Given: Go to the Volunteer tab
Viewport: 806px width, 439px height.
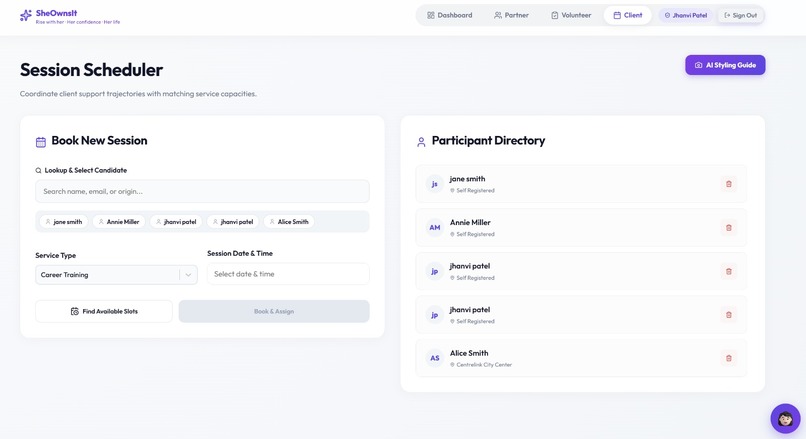Looking at the screenshot, I should point(571,15).
